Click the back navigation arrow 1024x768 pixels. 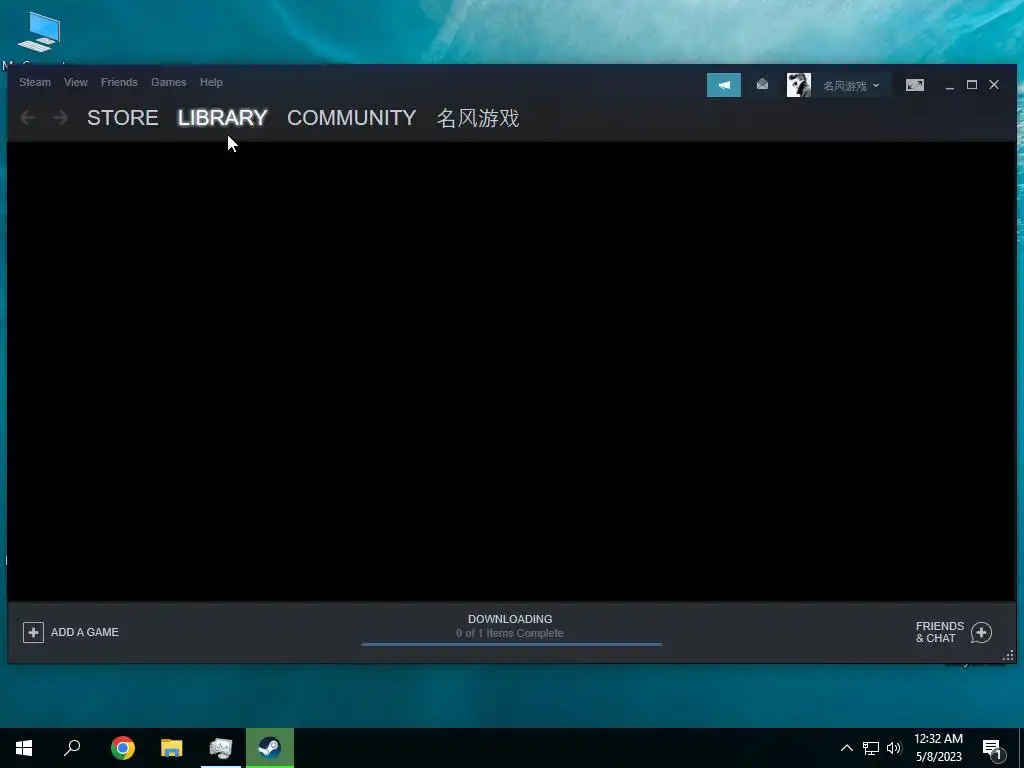coord(28,118)
